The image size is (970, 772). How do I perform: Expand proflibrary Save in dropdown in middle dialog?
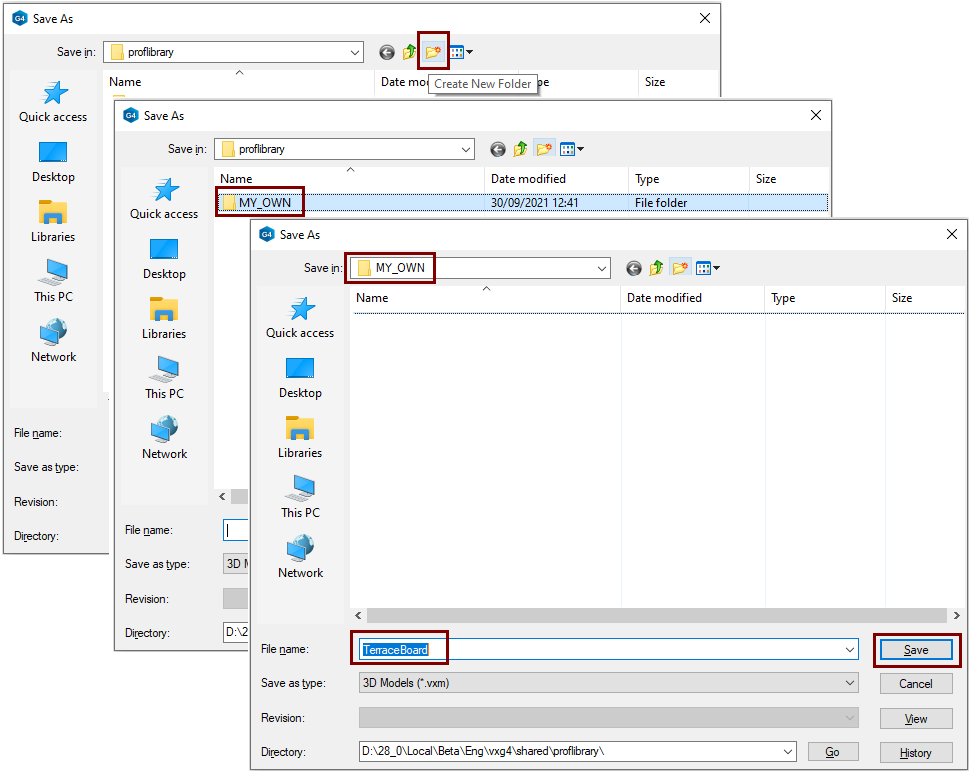466,149
